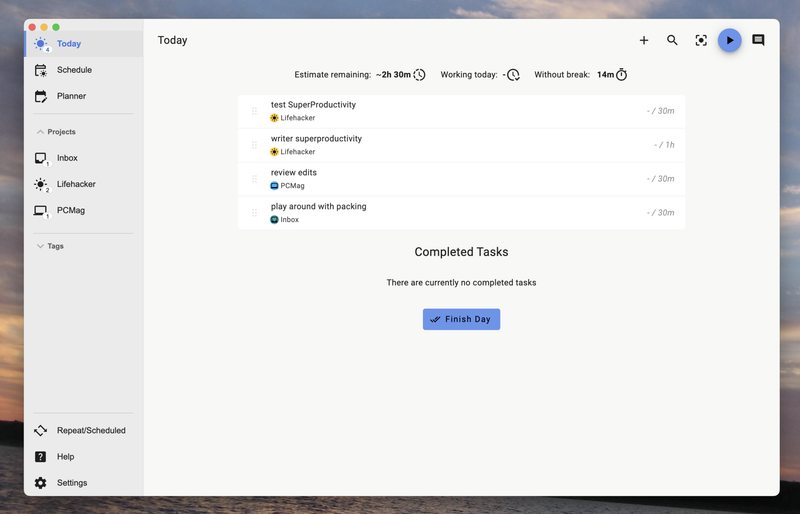Open the PCMag project

pyautogui.click(x=71, y=210)
